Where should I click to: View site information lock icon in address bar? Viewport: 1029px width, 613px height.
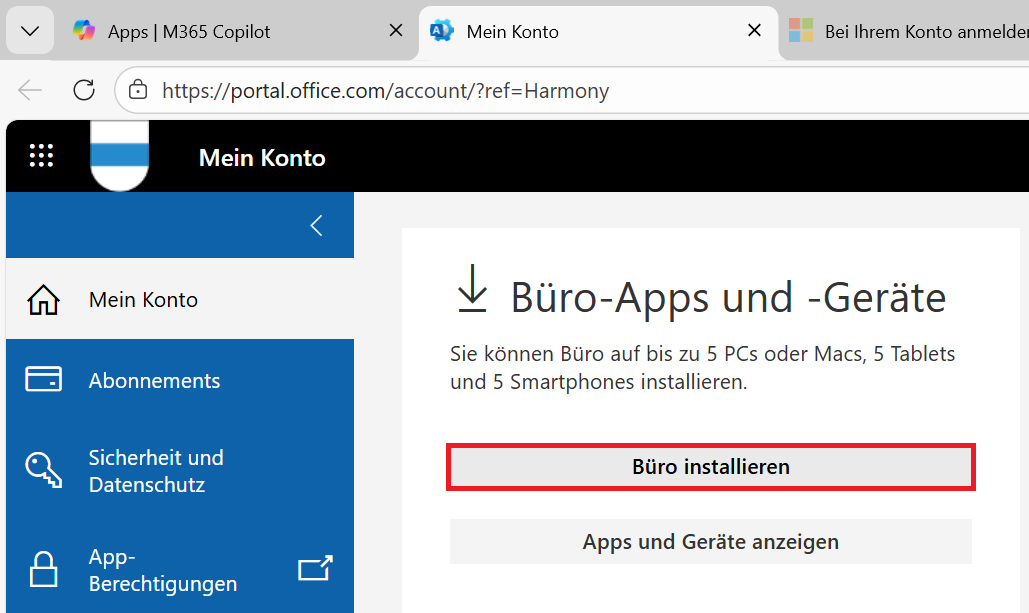click(138, 91)
